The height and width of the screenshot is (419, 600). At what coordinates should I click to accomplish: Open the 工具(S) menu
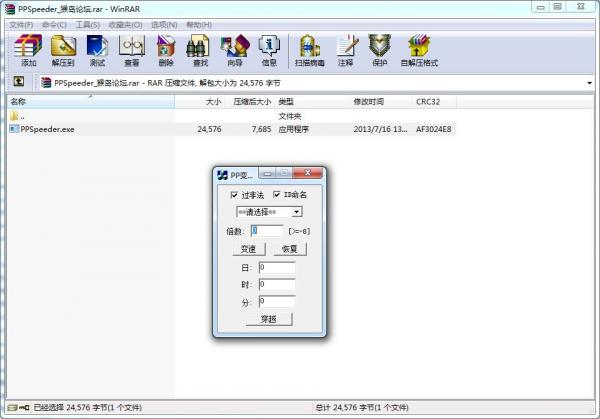coord(88,25)
